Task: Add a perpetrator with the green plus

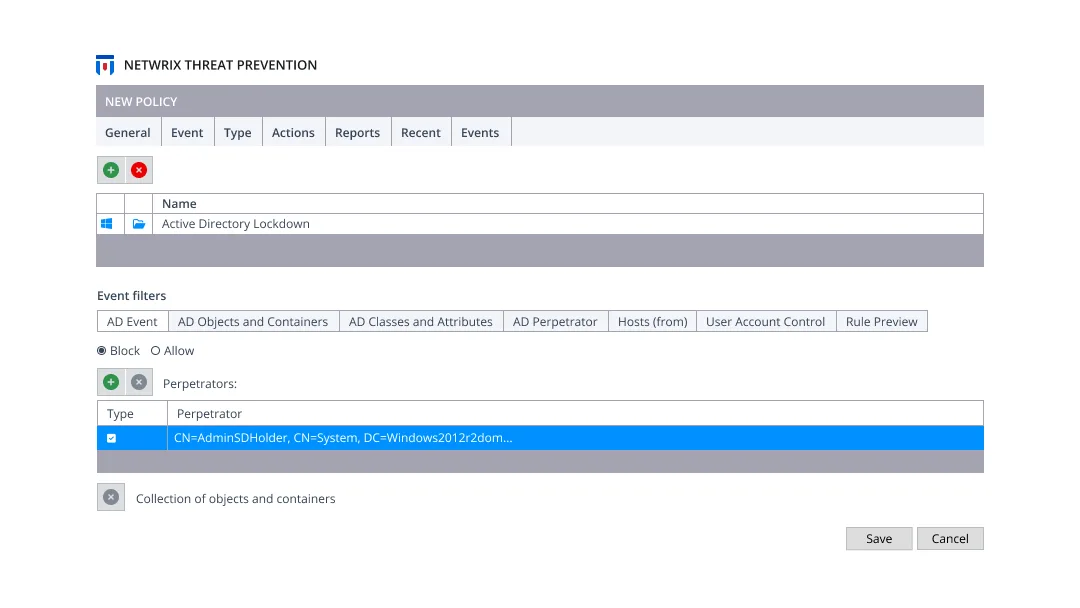Action: (111, 382)
